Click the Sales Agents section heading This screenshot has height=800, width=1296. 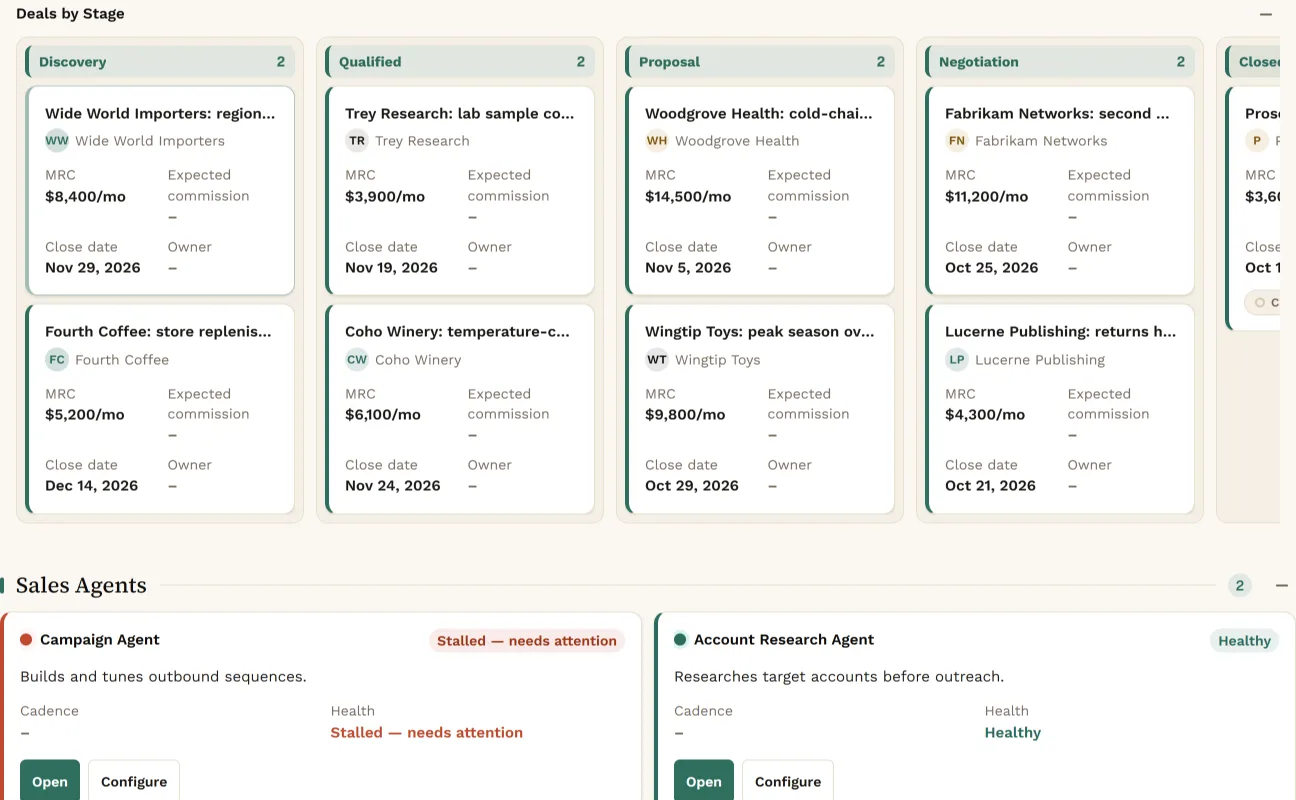(81, 586)
